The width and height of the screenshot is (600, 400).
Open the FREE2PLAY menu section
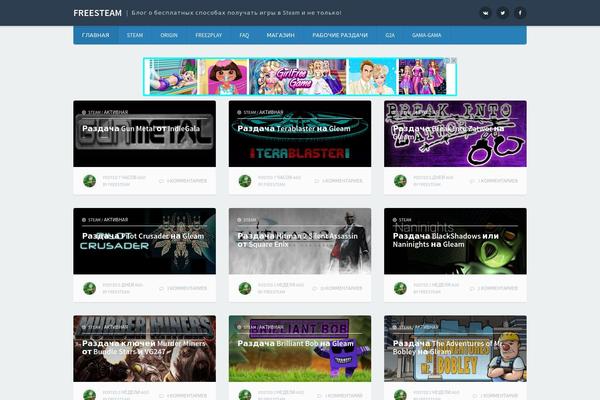click(209, 35)
